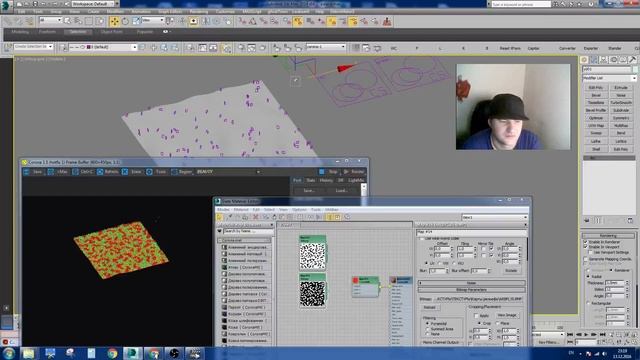Screen dimensions: 640x360
Task: Collapse the Noise rollout in Material Editor
Action: click(x=471, y=283)
